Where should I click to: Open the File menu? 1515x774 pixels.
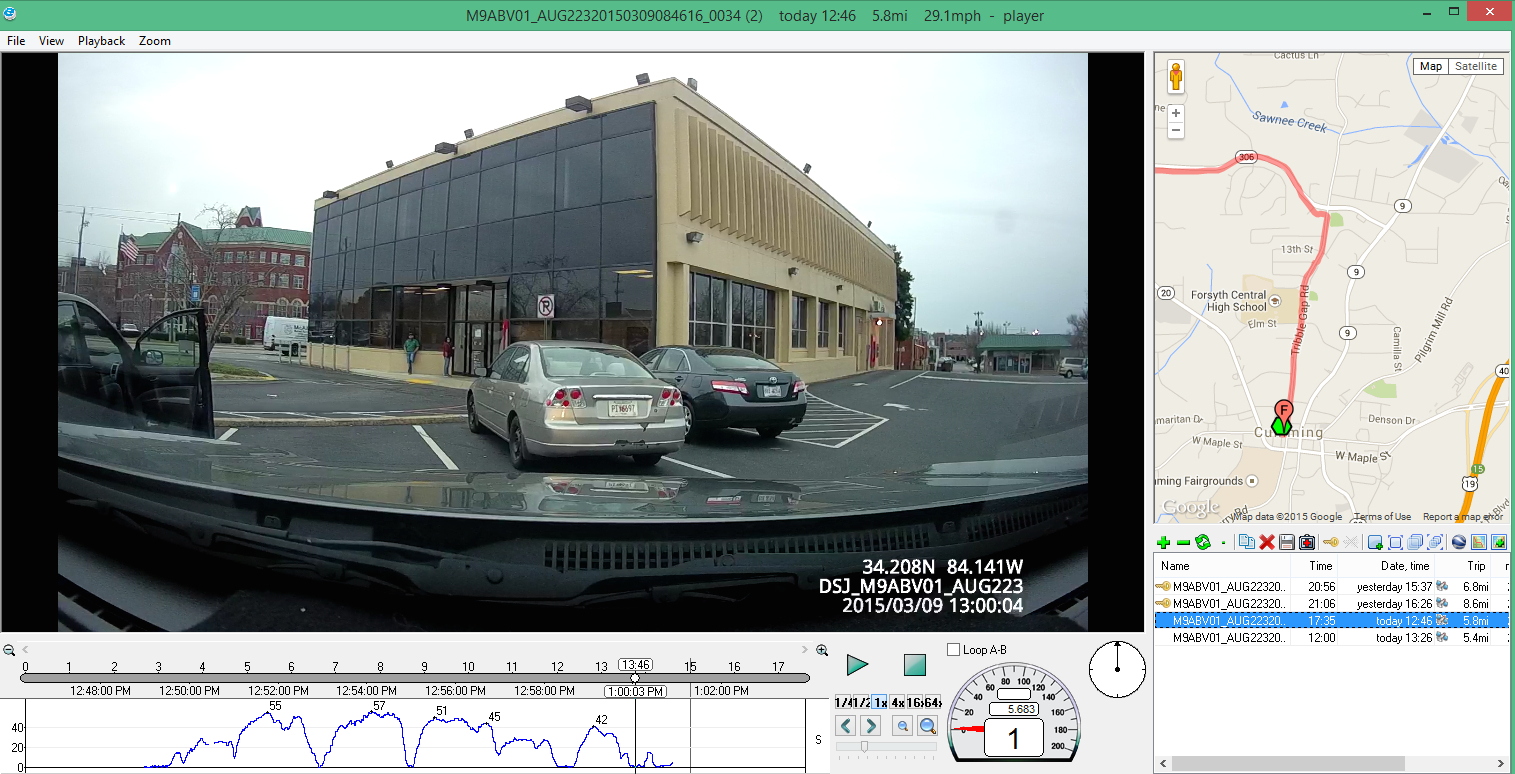click(16, 41)
